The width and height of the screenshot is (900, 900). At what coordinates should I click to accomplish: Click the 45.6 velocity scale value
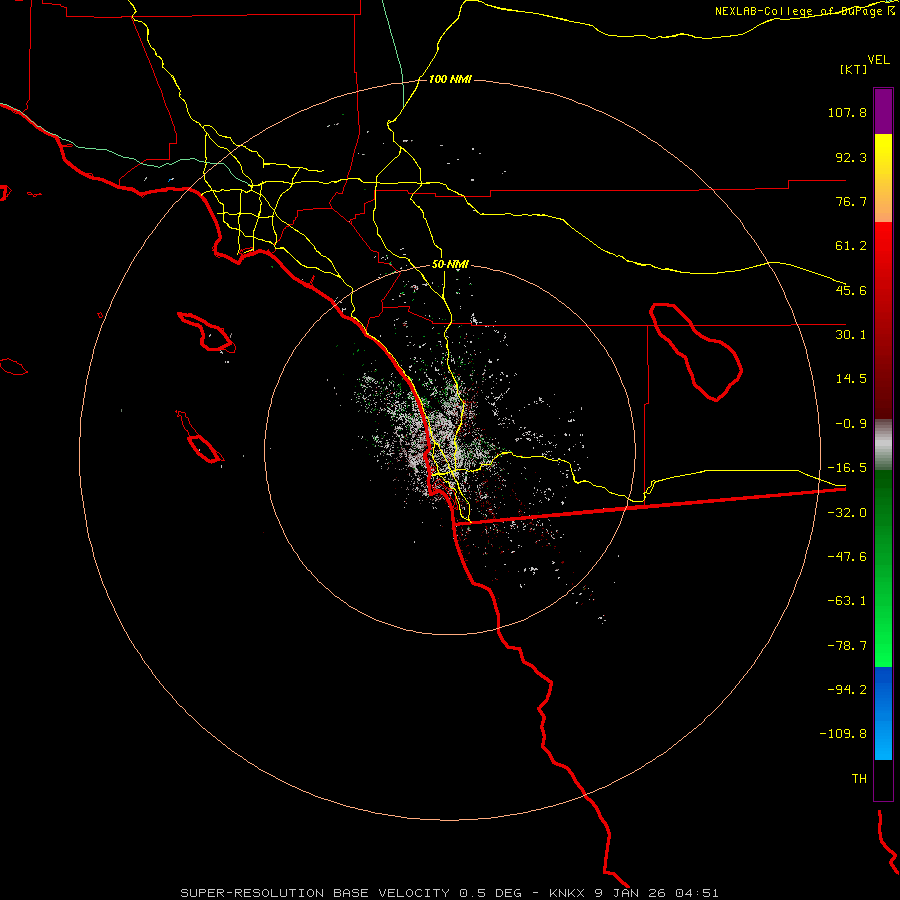click(x=851, y=290)
